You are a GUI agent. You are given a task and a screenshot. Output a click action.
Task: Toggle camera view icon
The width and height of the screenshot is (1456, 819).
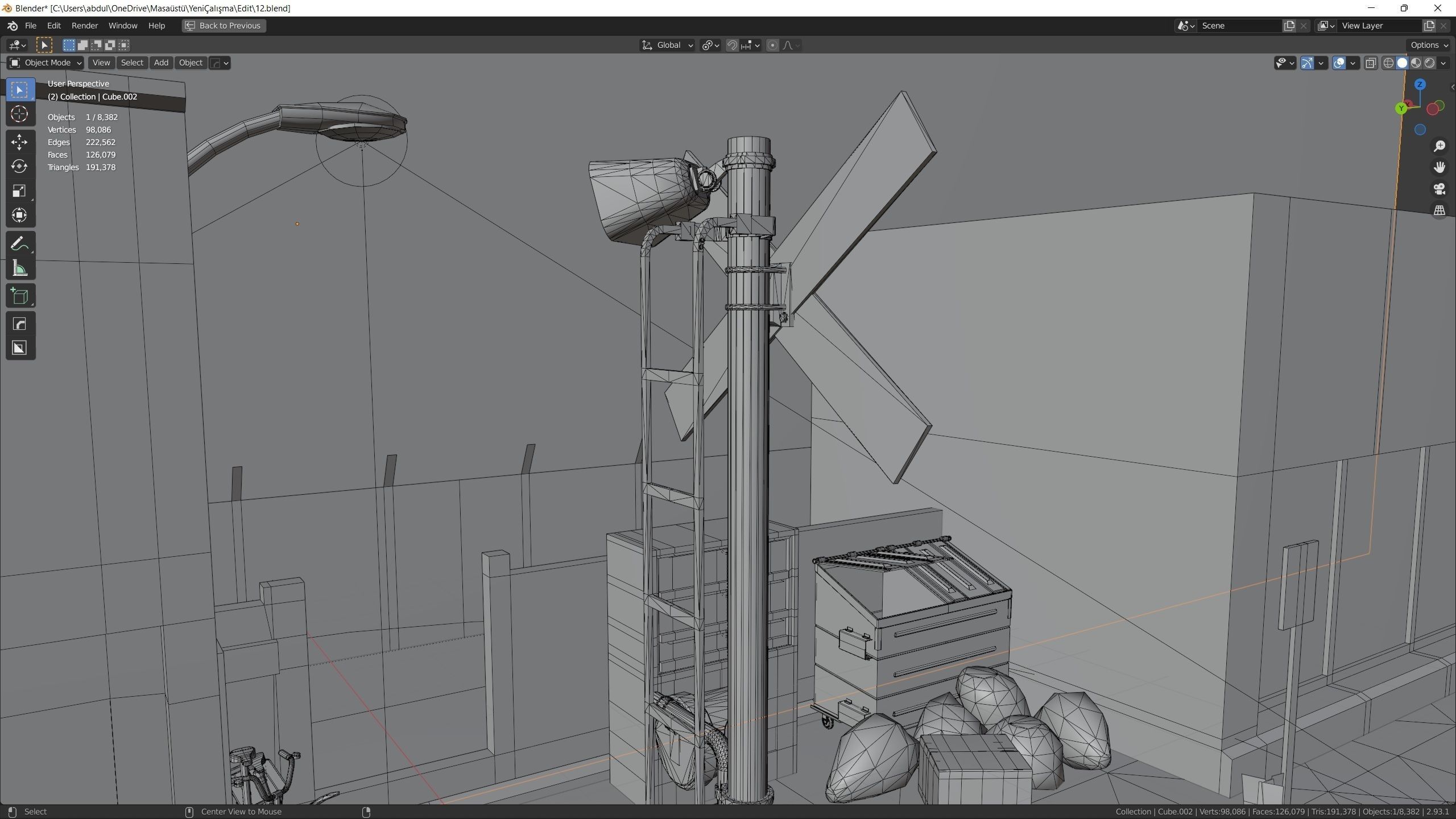coord(1440,189)
